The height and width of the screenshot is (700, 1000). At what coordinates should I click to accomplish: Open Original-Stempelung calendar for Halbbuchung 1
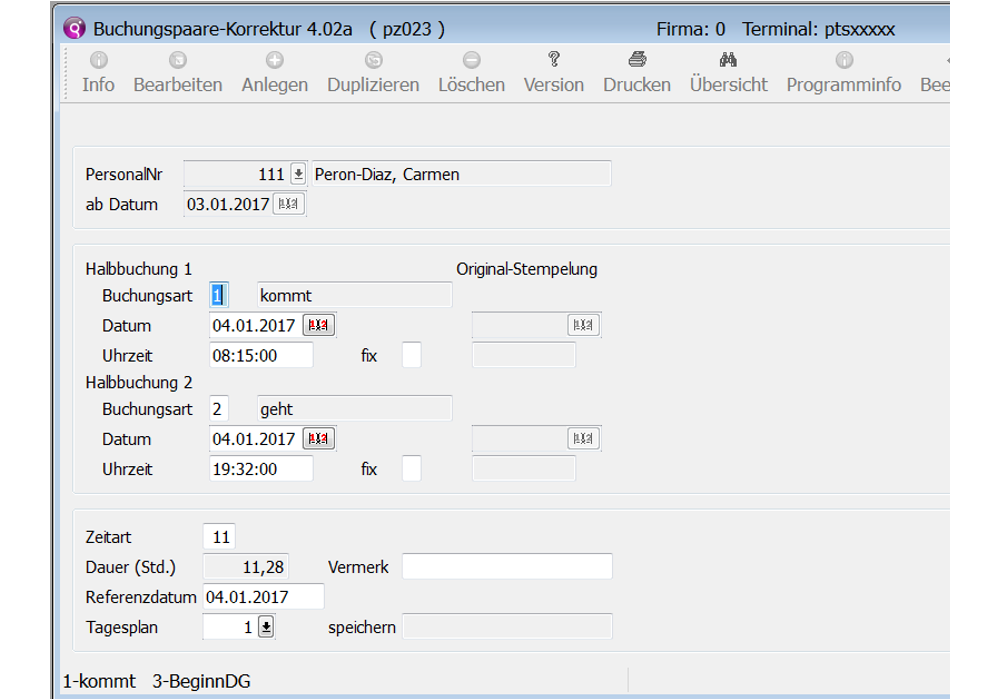point(584,325)
